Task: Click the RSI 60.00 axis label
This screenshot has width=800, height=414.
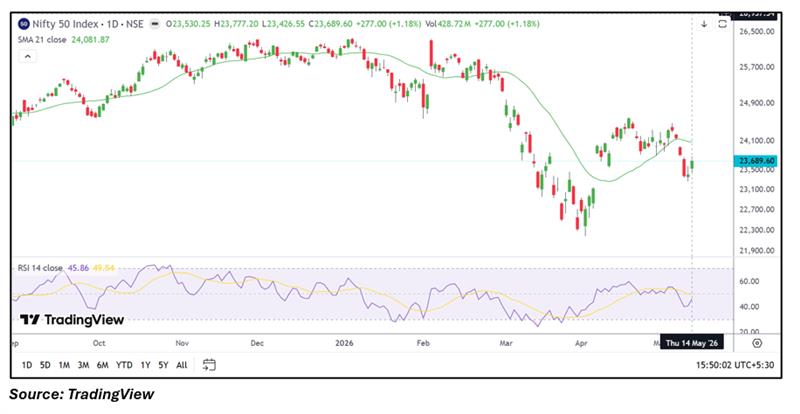Action: click(749, 281)
